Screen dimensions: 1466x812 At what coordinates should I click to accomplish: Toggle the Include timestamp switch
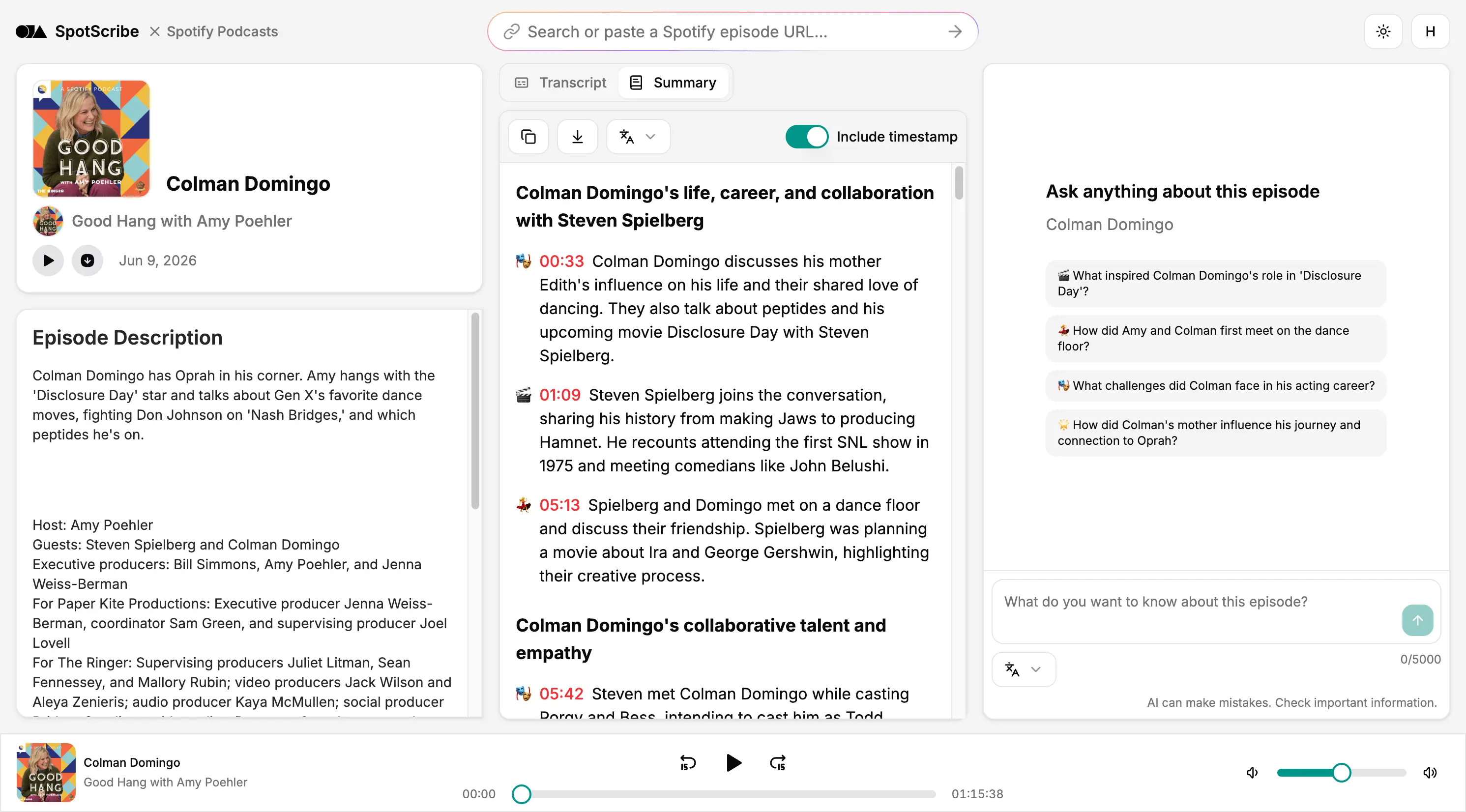806,137
